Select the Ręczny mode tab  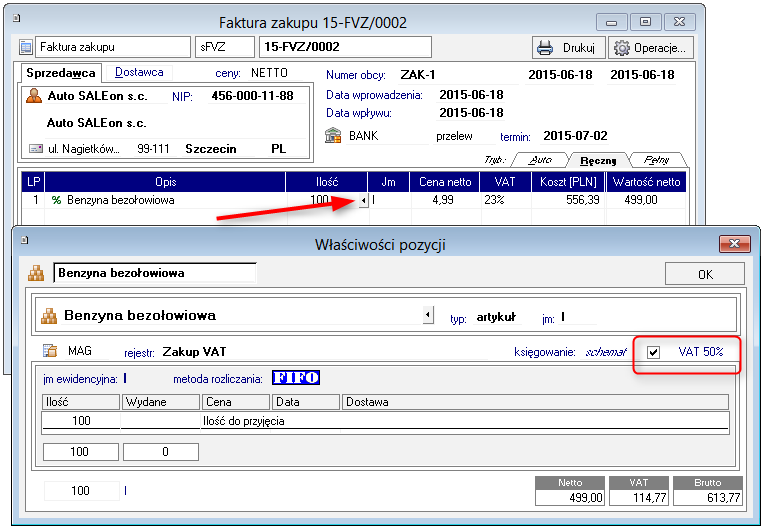point(599,160)
